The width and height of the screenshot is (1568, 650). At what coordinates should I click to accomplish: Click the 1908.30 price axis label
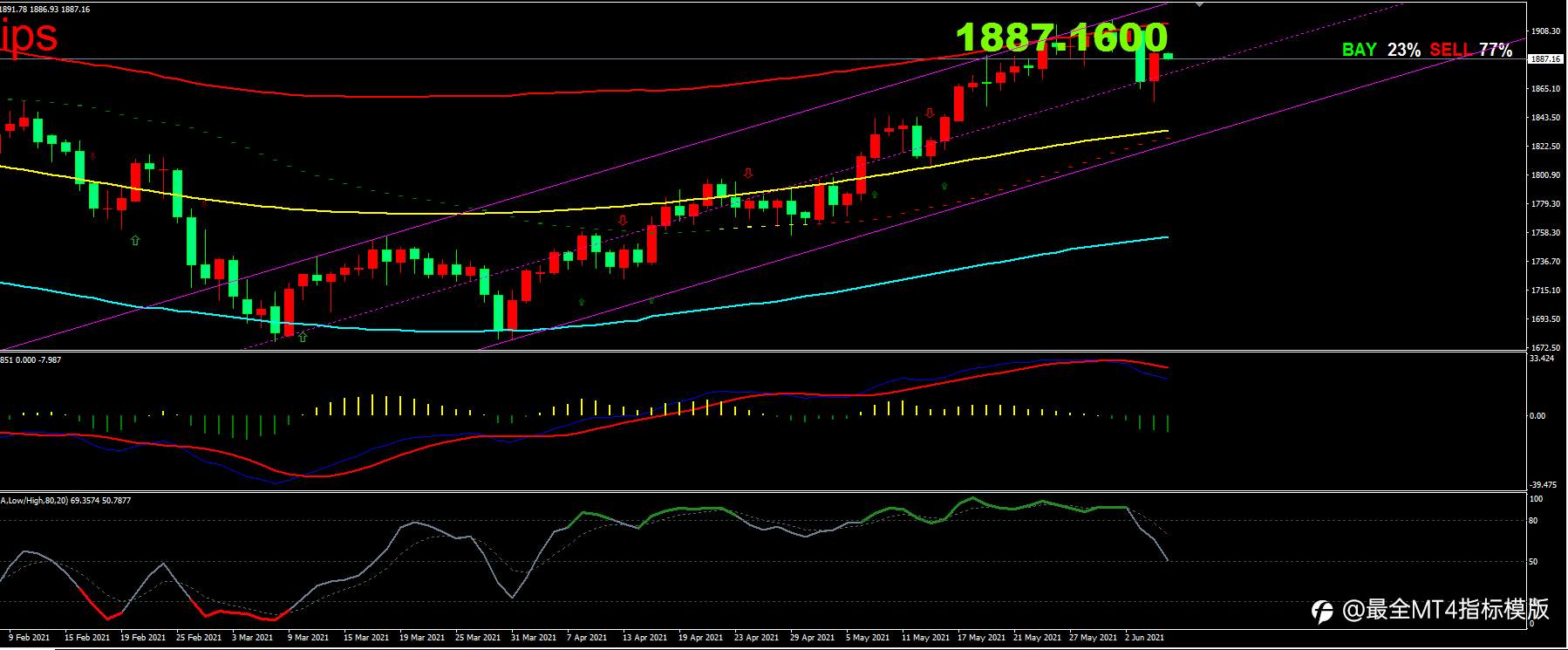pyautogui.click(x=1545, y=31)
